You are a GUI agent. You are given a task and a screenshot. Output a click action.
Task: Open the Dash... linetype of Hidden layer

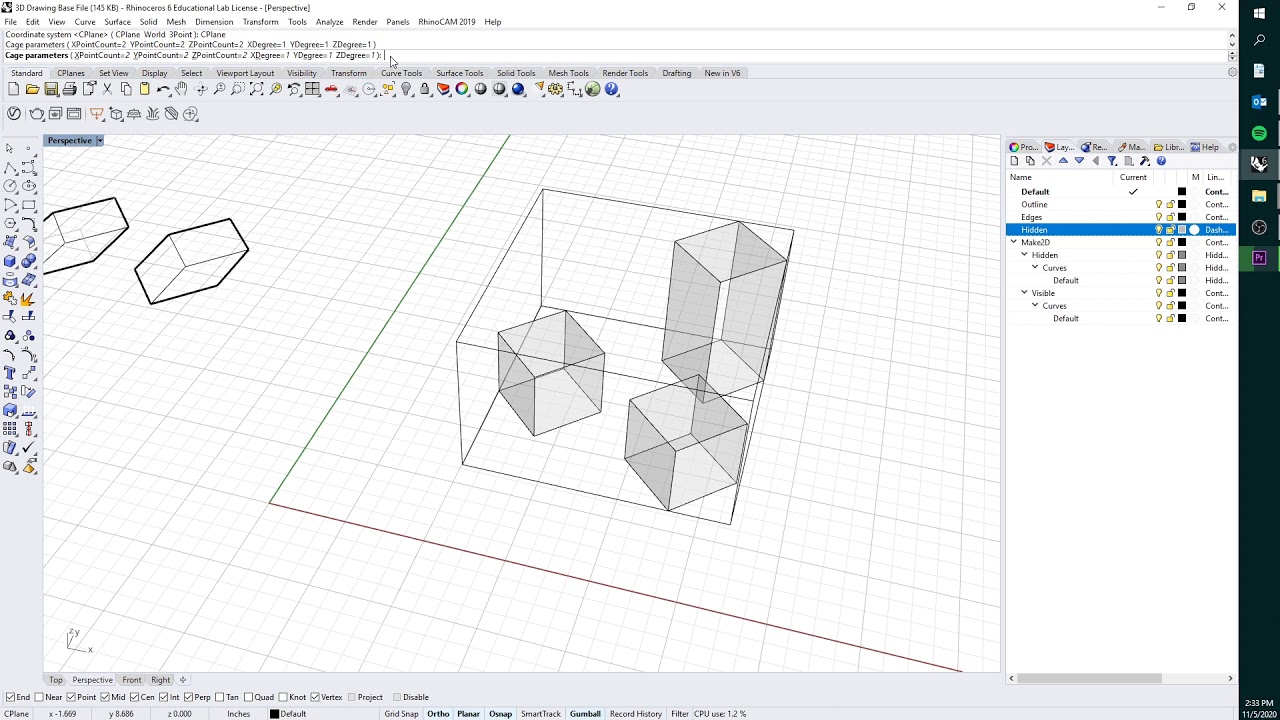[1216, 230]
